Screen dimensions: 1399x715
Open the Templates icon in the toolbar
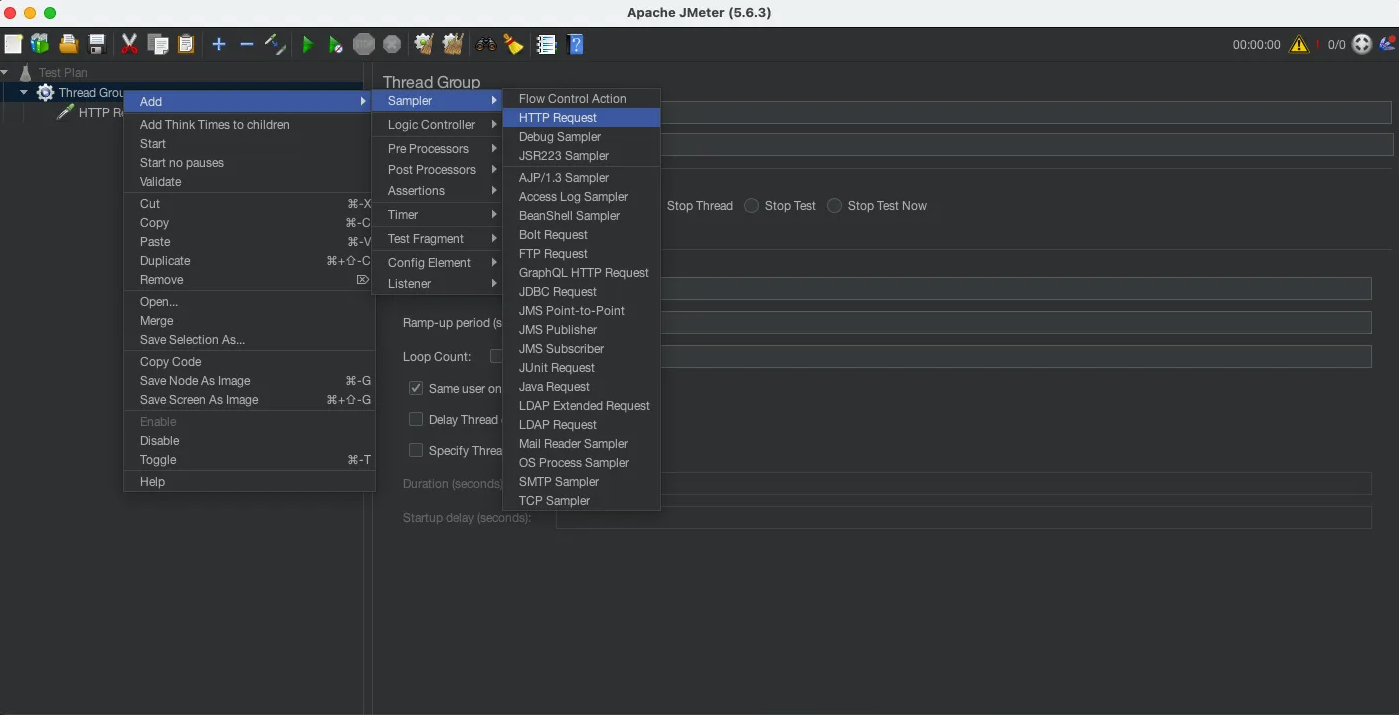point(40,44)
